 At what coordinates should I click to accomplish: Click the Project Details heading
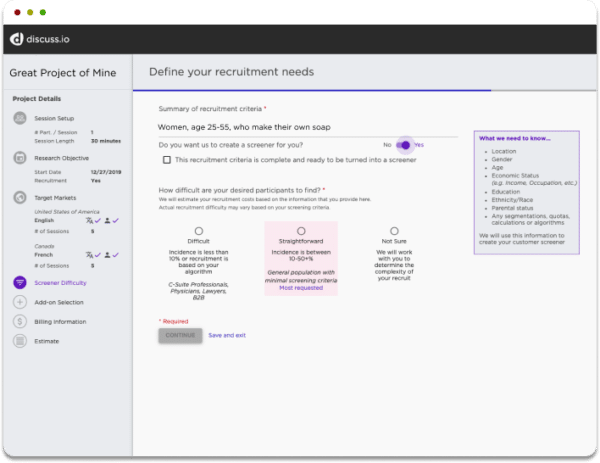pyautogui.click(x=37, y=99)
